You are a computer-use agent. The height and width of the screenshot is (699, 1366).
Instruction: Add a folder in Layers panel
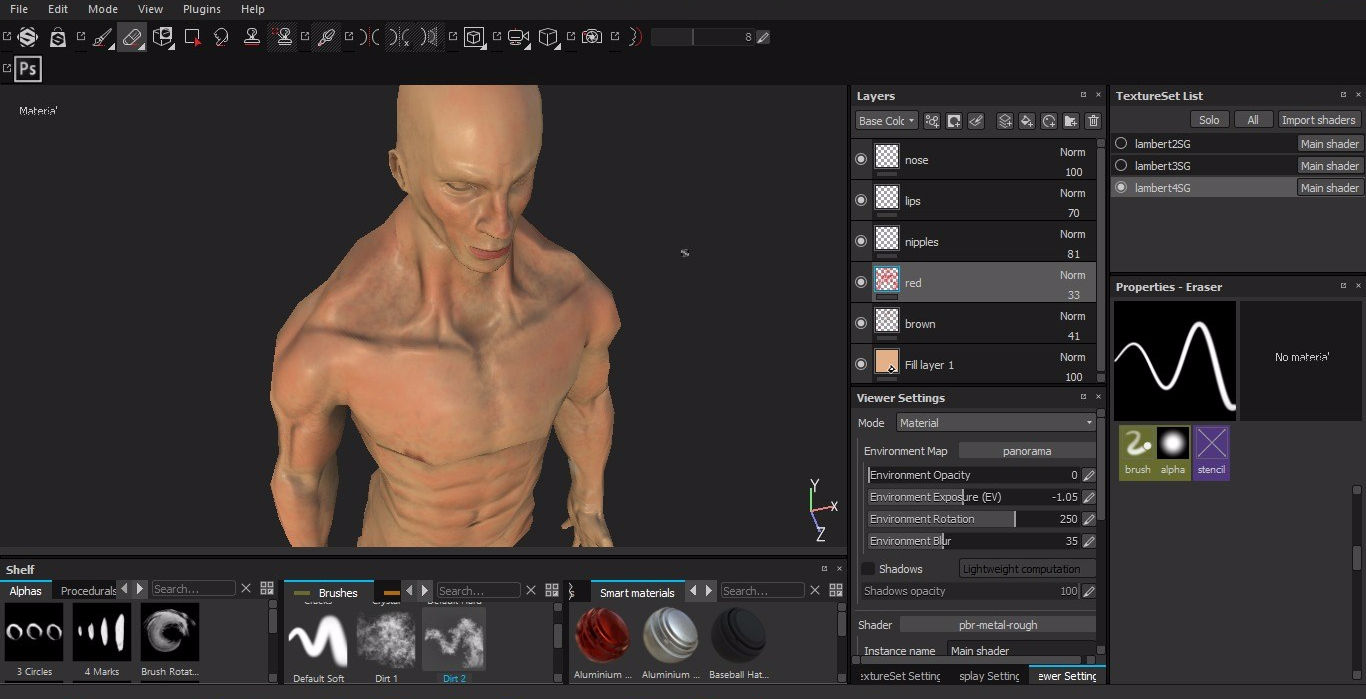(1070, 121)
